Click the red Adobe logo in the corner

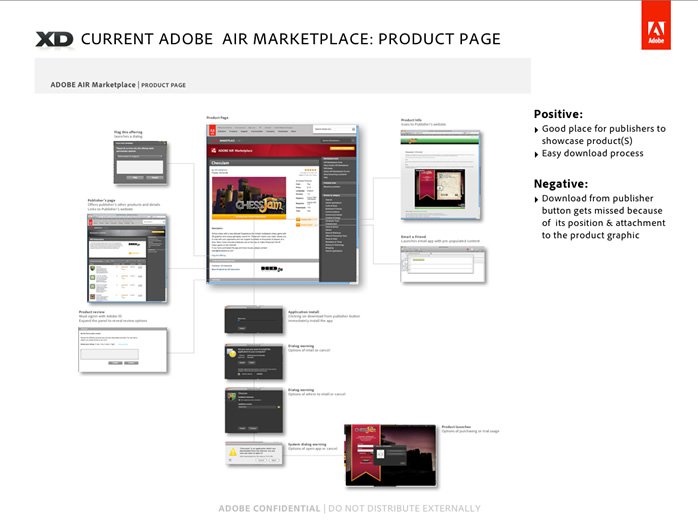(656, 25)
